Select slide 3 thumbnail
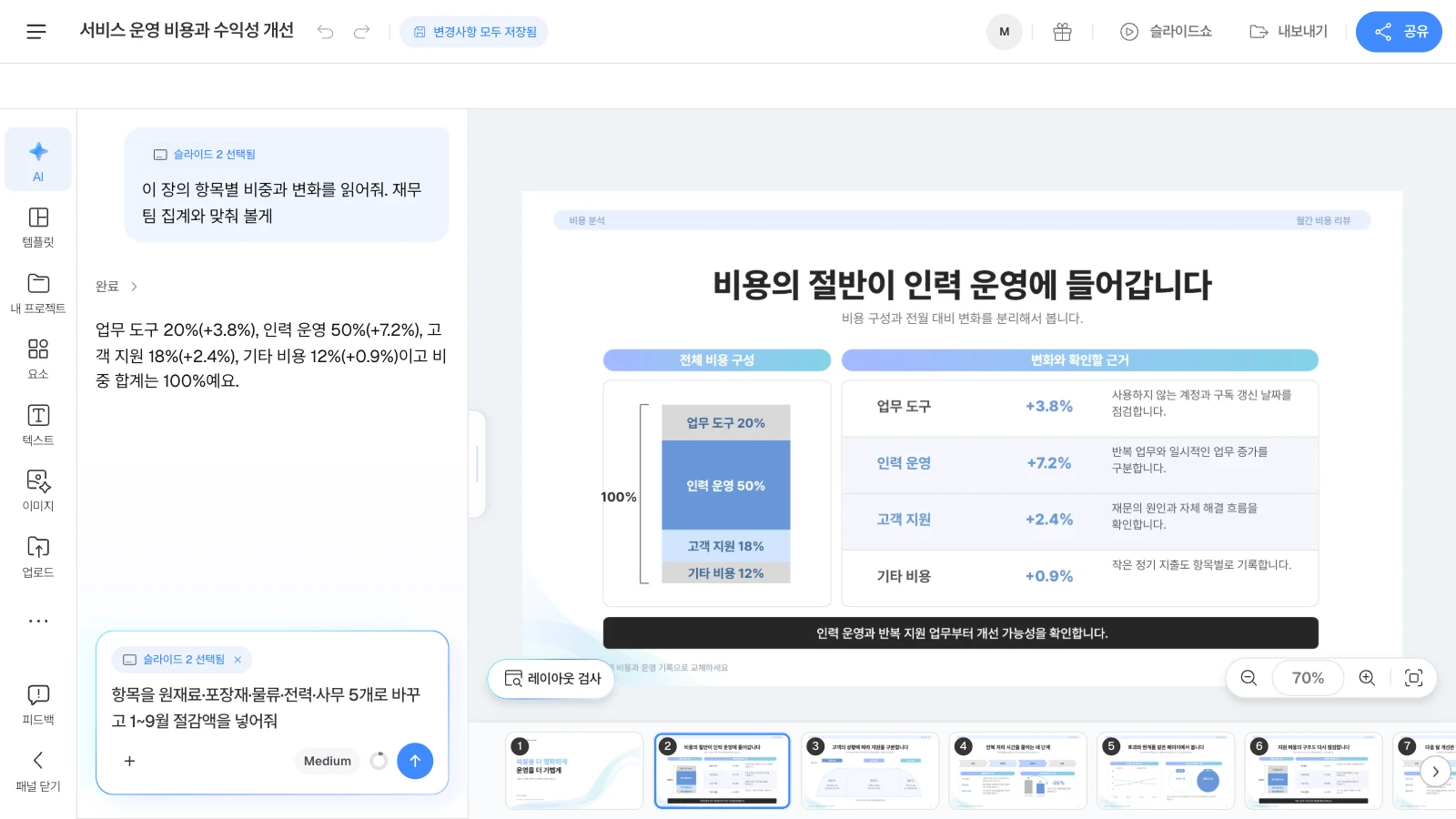Viewport: 1456px width, 819px height. click(870, 771)
